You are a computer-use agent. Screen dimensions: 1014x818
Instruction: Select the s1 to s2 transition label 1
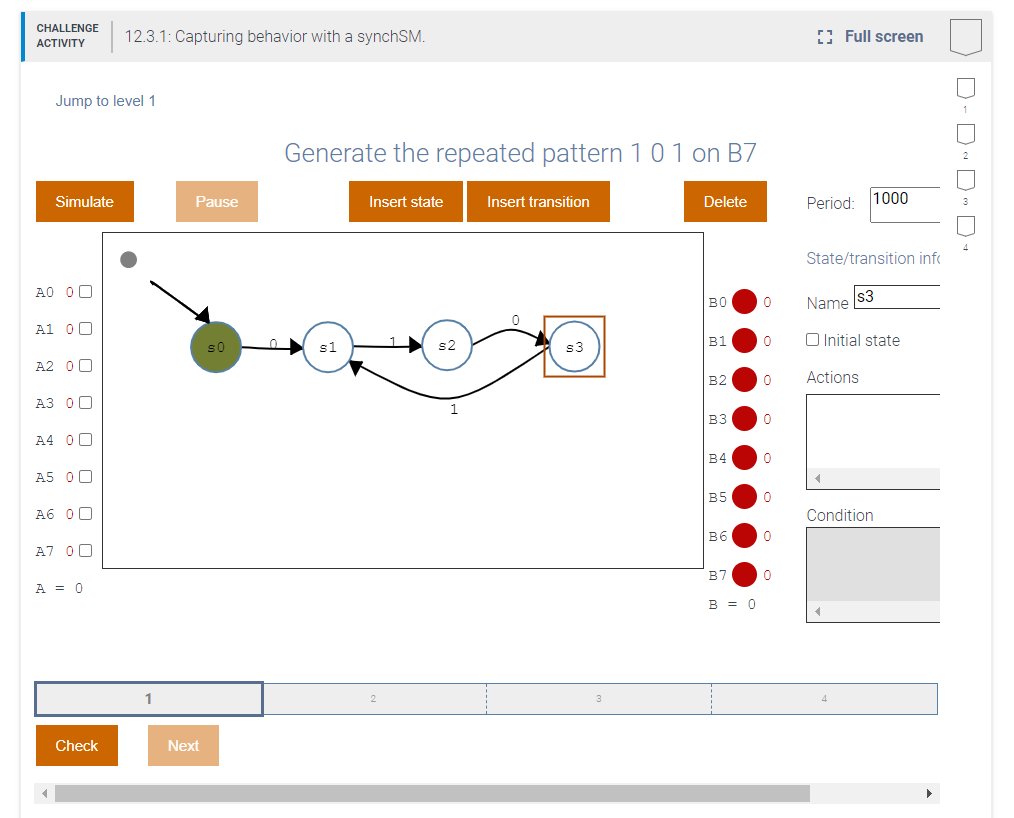click(393, 342)
